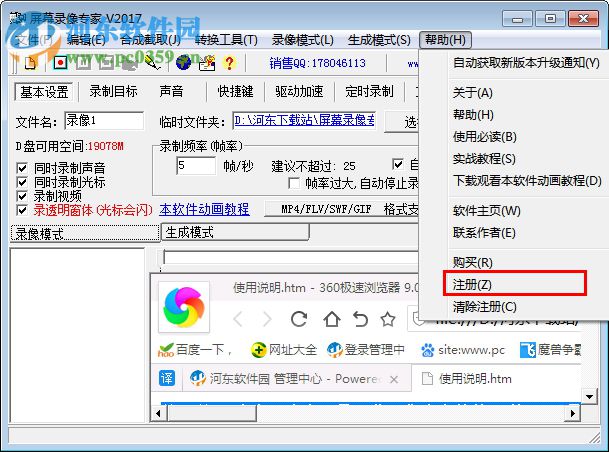609x452 pixels.
Task: Select 关于(A) menu entry
Action: 473,92
